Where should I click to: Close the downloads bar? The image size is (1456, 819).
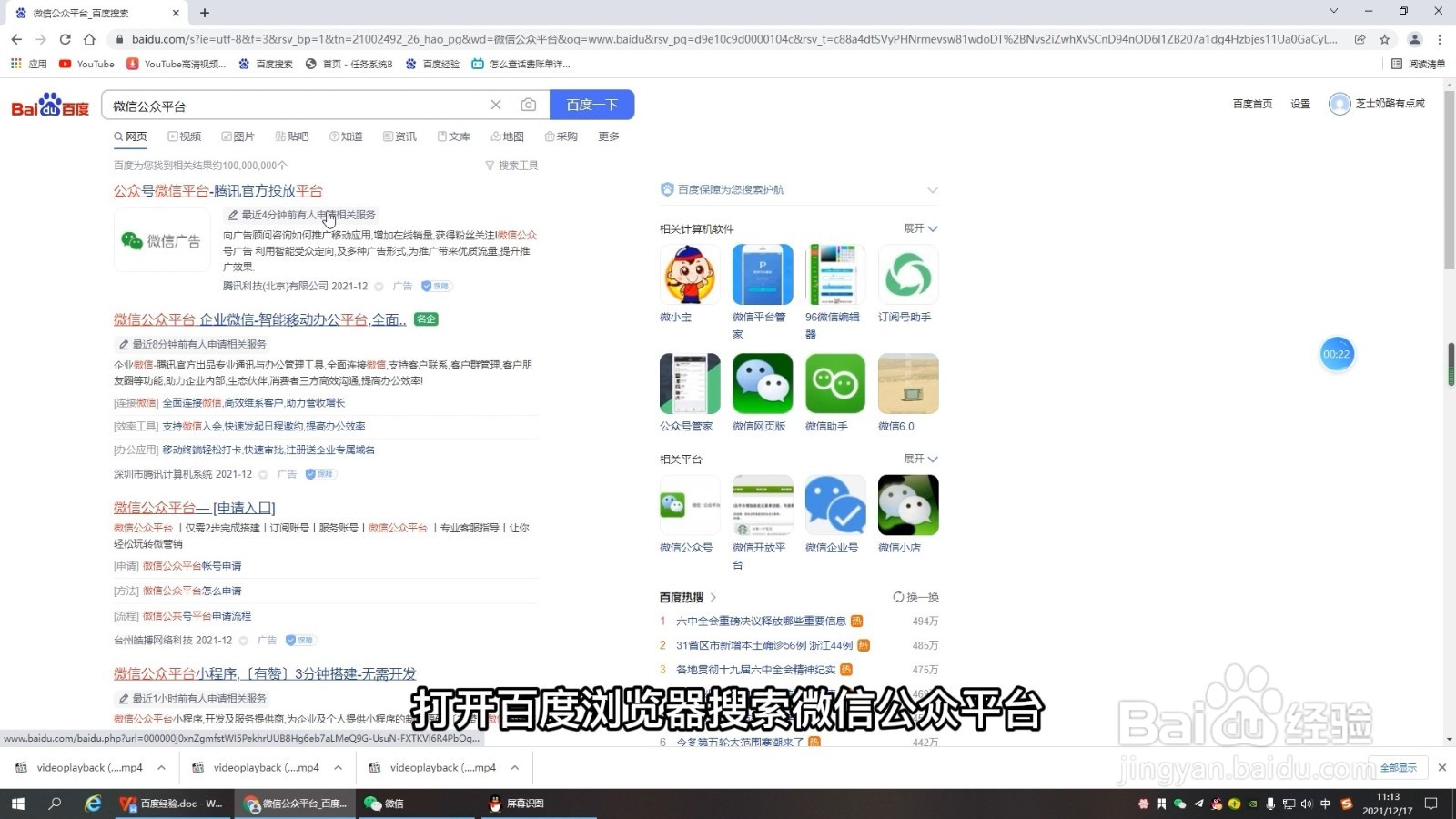click(x=1441, y=768)
